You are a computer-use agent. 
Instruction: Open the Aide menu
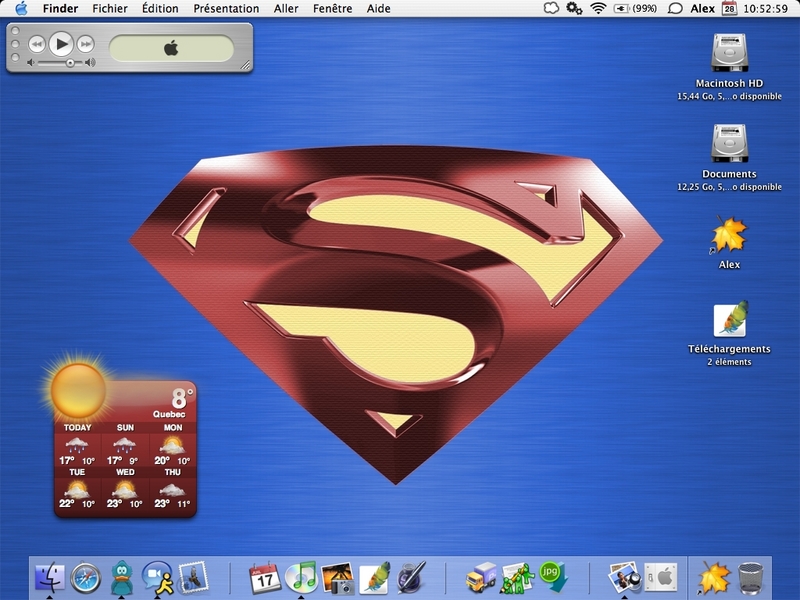(x=379, y=9)
